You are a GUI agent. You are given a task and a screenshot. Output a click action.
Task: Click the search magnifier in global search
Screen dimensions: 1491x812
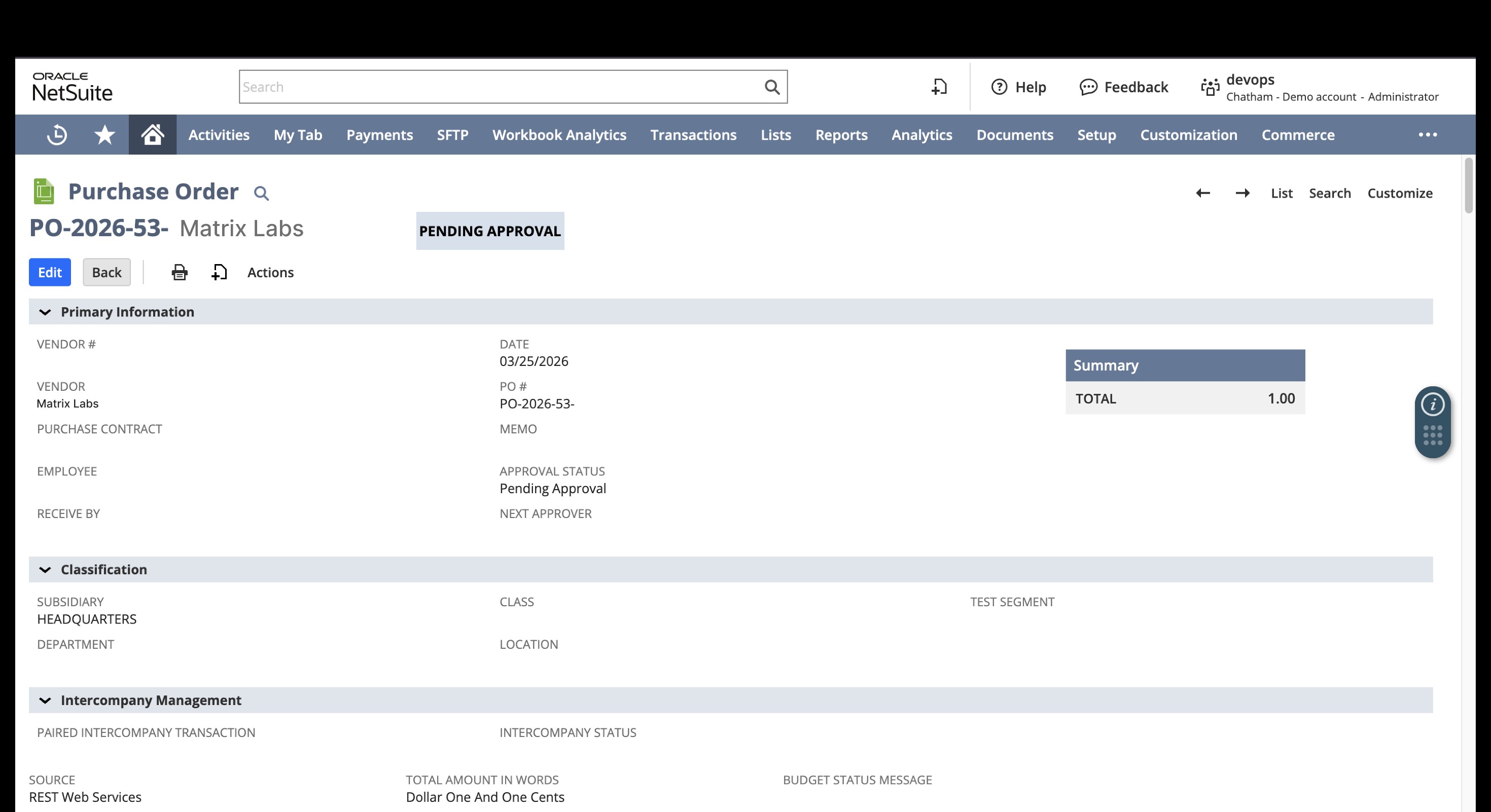(x=772, y=87)
